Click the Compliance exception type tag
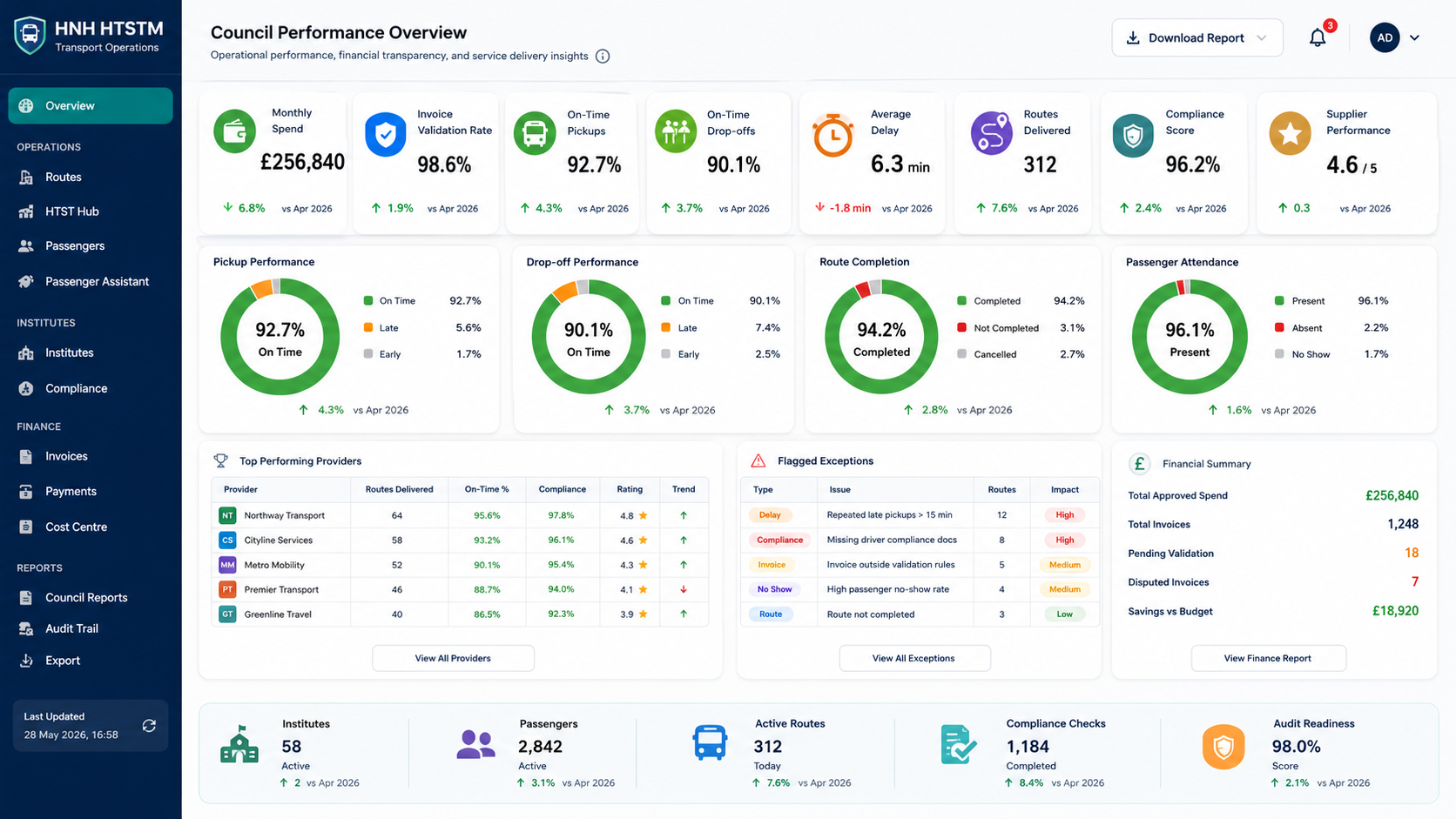Image resolution: width=1456 pixels, height=819 pixels. click(x=779, y=540)
